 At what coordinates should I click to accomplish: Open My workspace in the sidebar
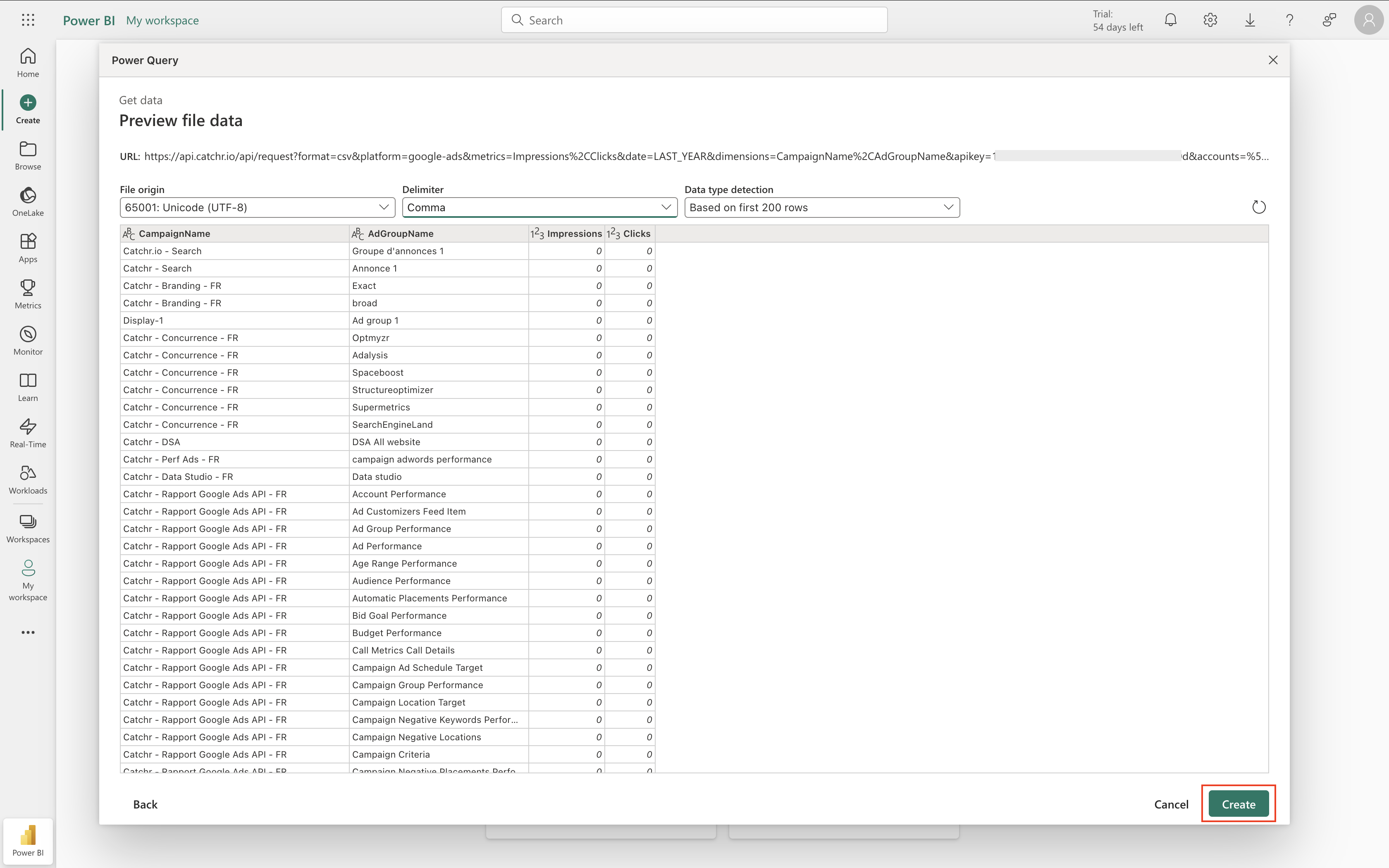pos(28,580)
